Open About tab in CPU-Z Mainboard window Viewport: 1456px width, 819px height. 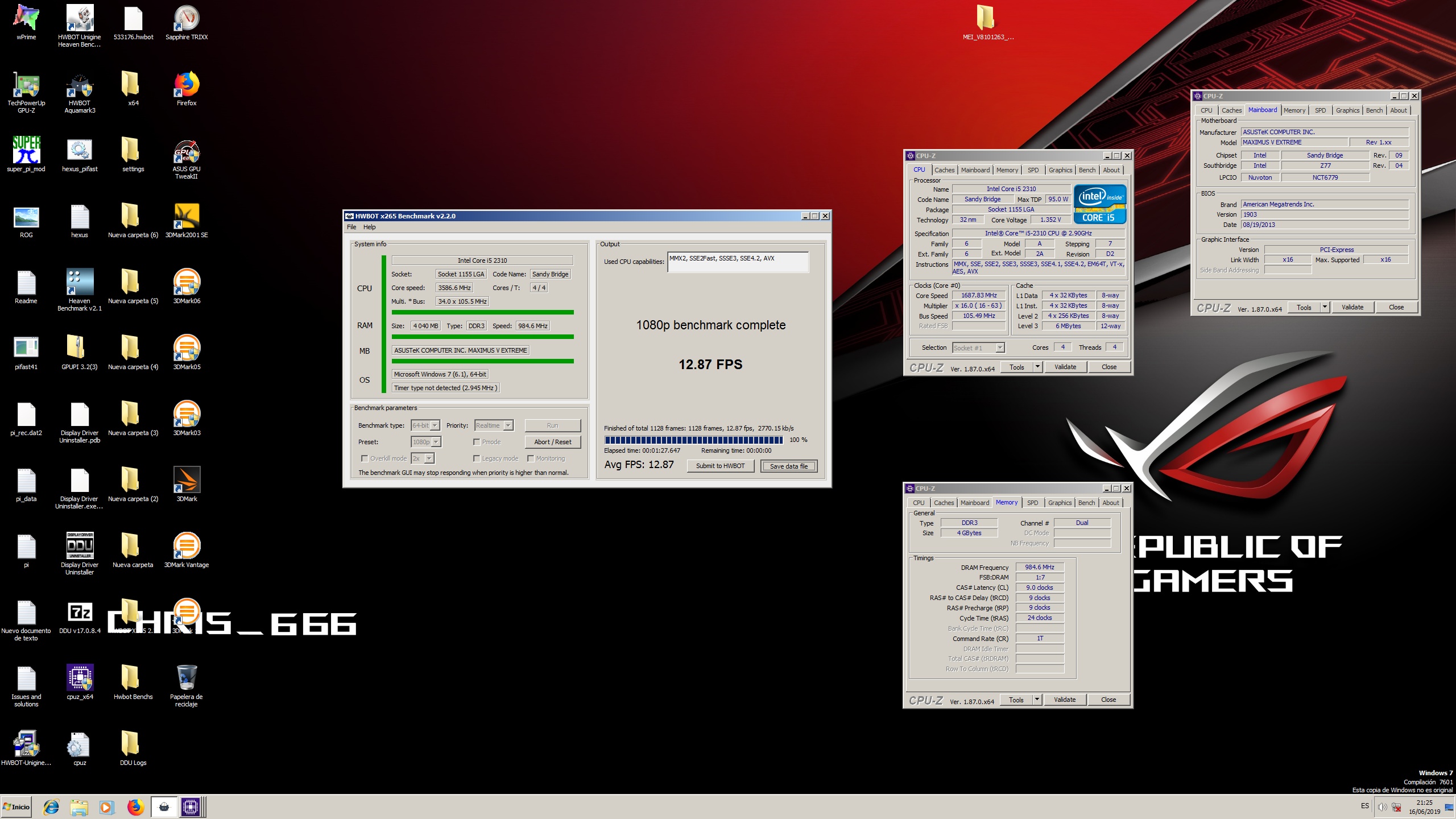[1399, 110]
